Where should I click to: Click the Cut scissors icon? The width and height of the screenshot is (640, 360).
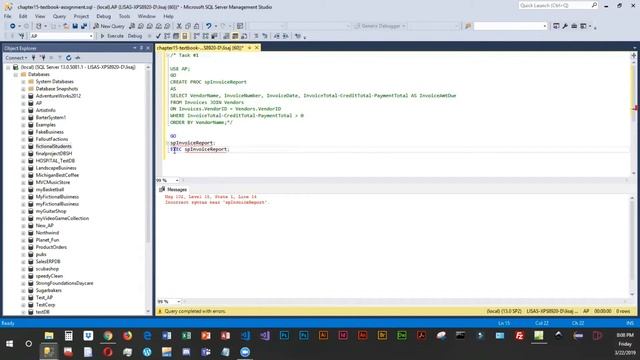[x=179, y=26]
